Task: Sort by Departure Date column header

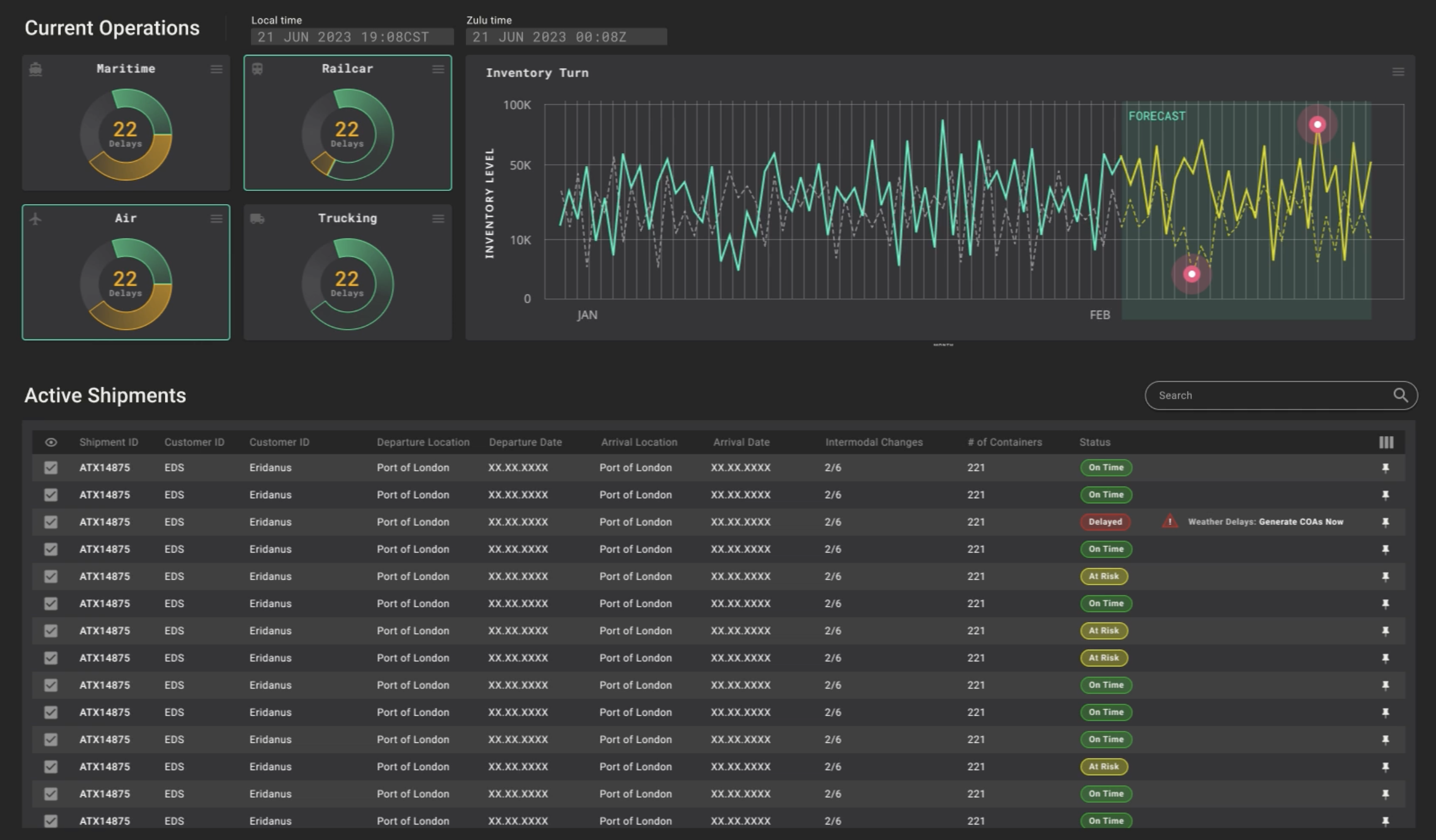Action: coord(525,442)
